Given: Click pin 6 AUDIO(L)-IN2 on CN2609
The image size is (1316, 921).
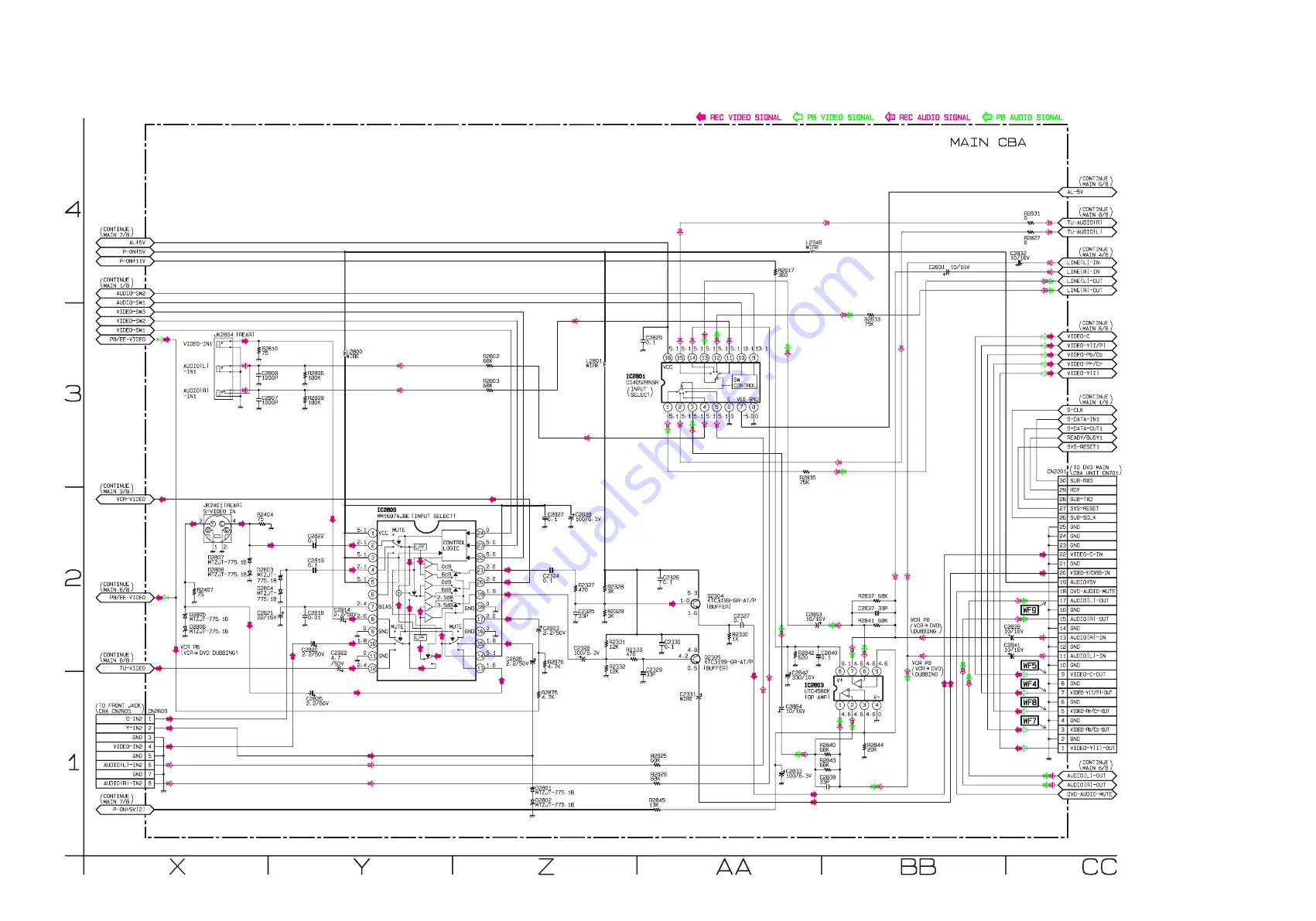Looking at the screenshot, I should coord(125,766).
